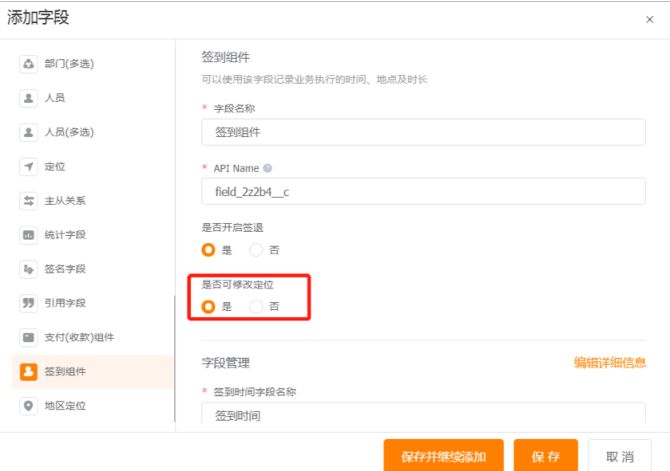The width and height of the screenshot is (670, 471).
Task: Click the 支付(收款)组件 icon
Action: point(29,337)
